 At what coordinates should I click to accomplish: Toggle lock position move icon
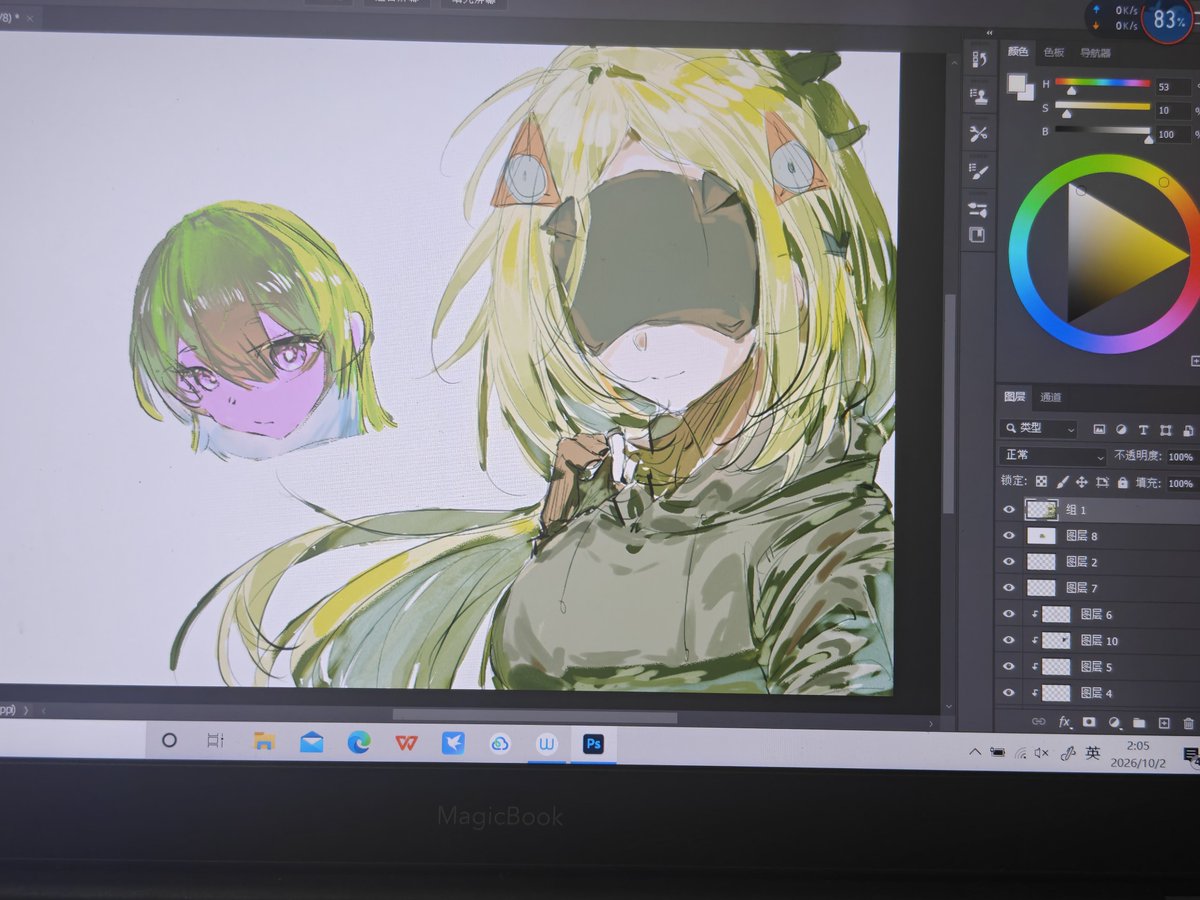1082,482
